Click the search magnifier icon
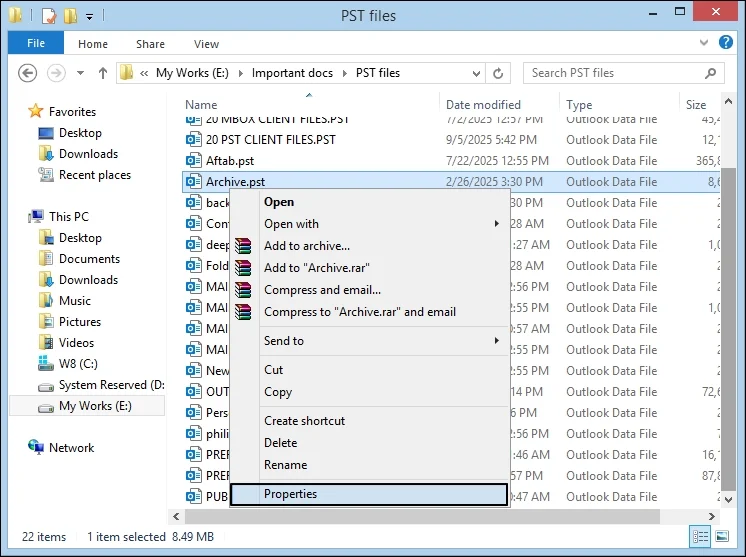The width and height of the screenshot is (746, 557). click(711, 73)
